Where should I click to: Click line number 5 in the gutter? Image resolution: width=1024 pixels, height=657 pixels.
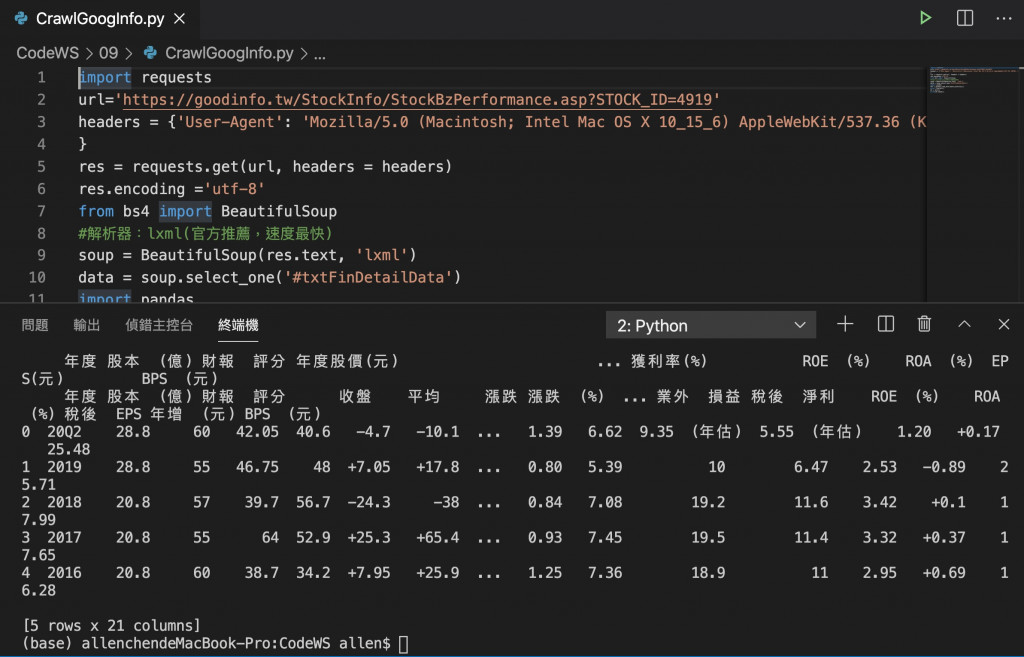coord(41,167)
